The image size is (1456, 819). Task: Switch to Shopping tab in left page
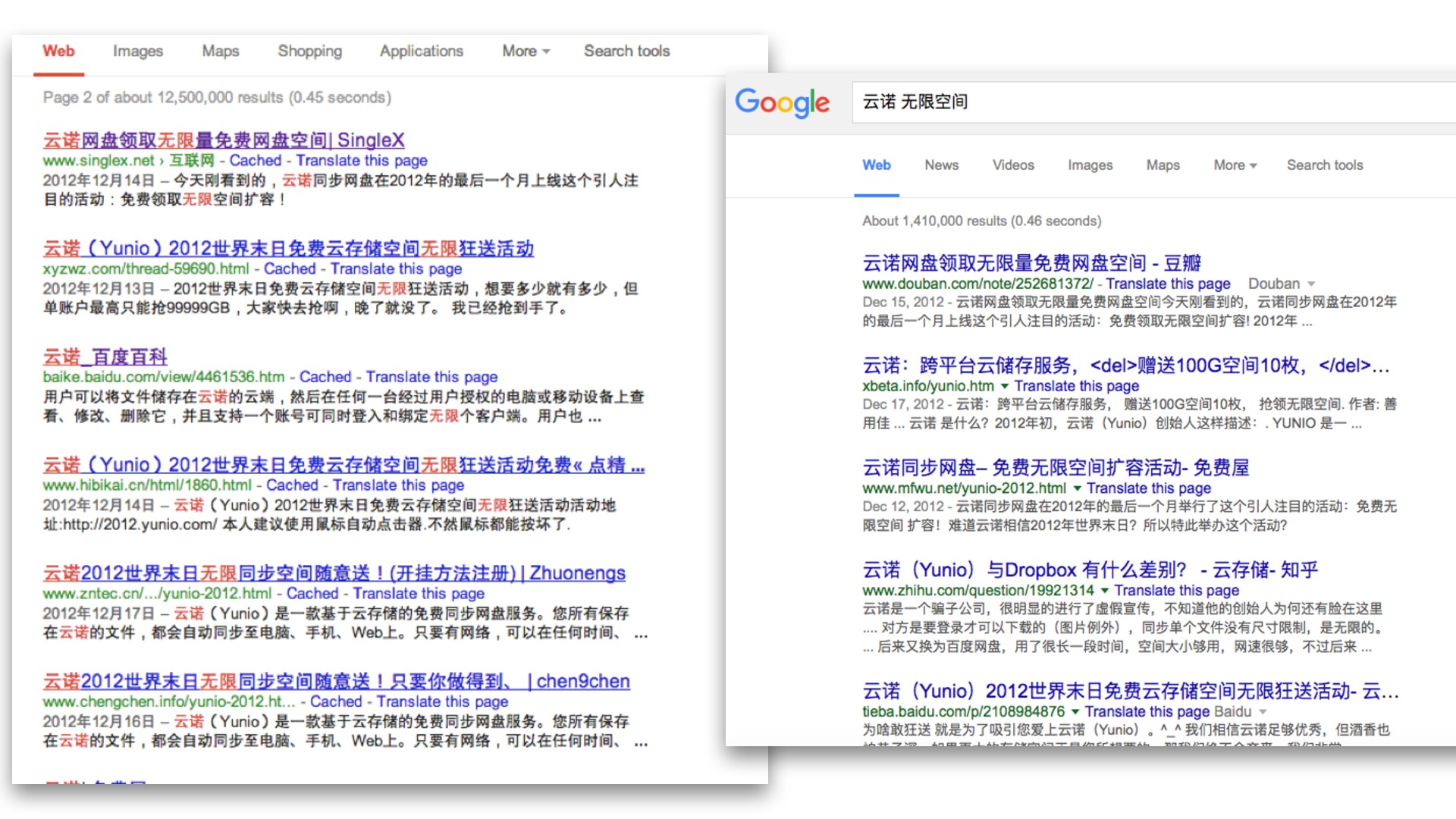tap(309, 51)
